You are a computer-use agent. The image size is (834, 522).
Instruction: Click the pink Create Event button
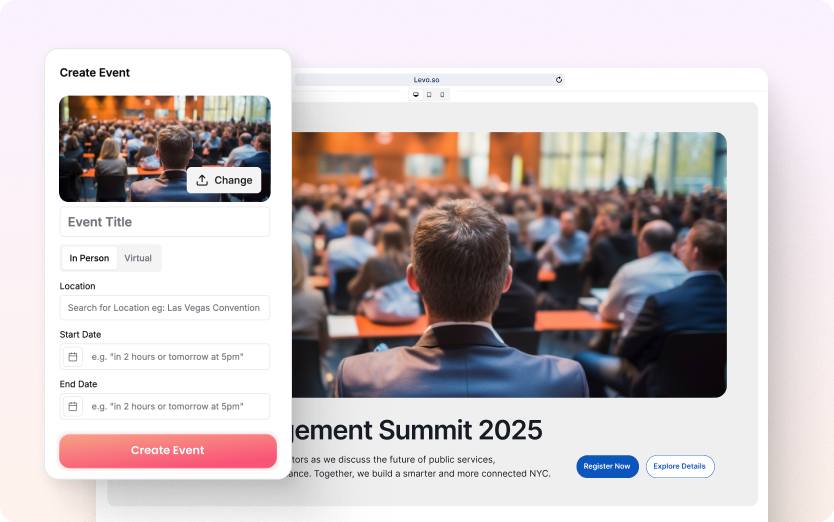168,451
